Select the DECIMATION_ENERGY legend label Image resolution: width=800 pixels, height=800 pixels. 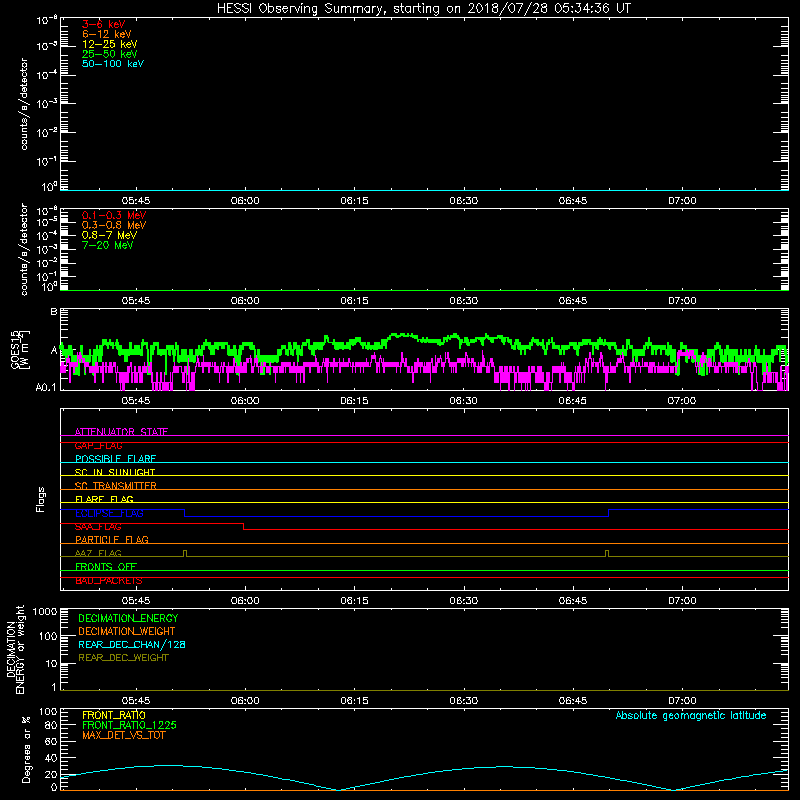click(x=128, y=618)
